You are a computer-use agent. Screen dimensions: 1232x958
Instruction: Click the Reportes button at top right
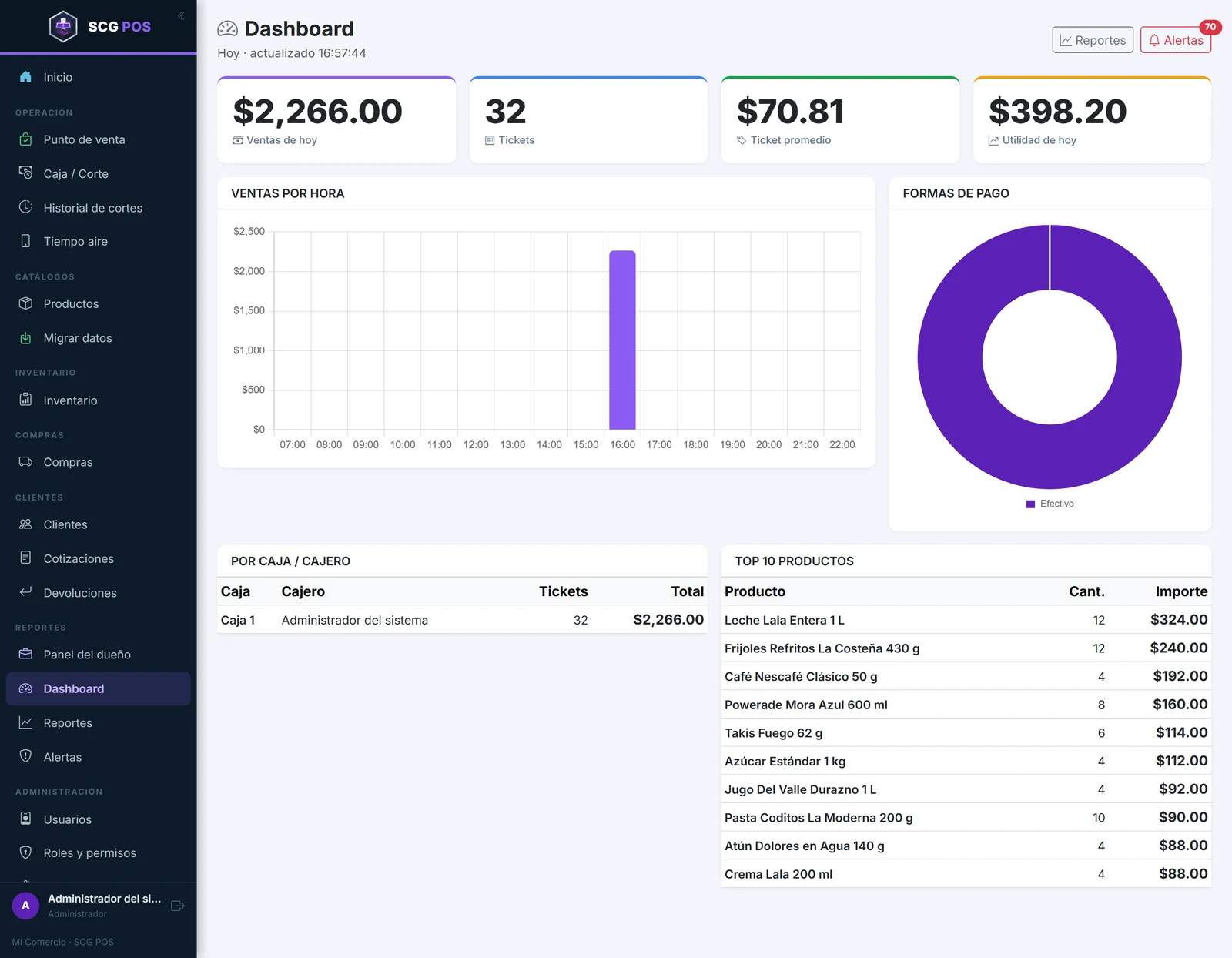point(1093,40)
